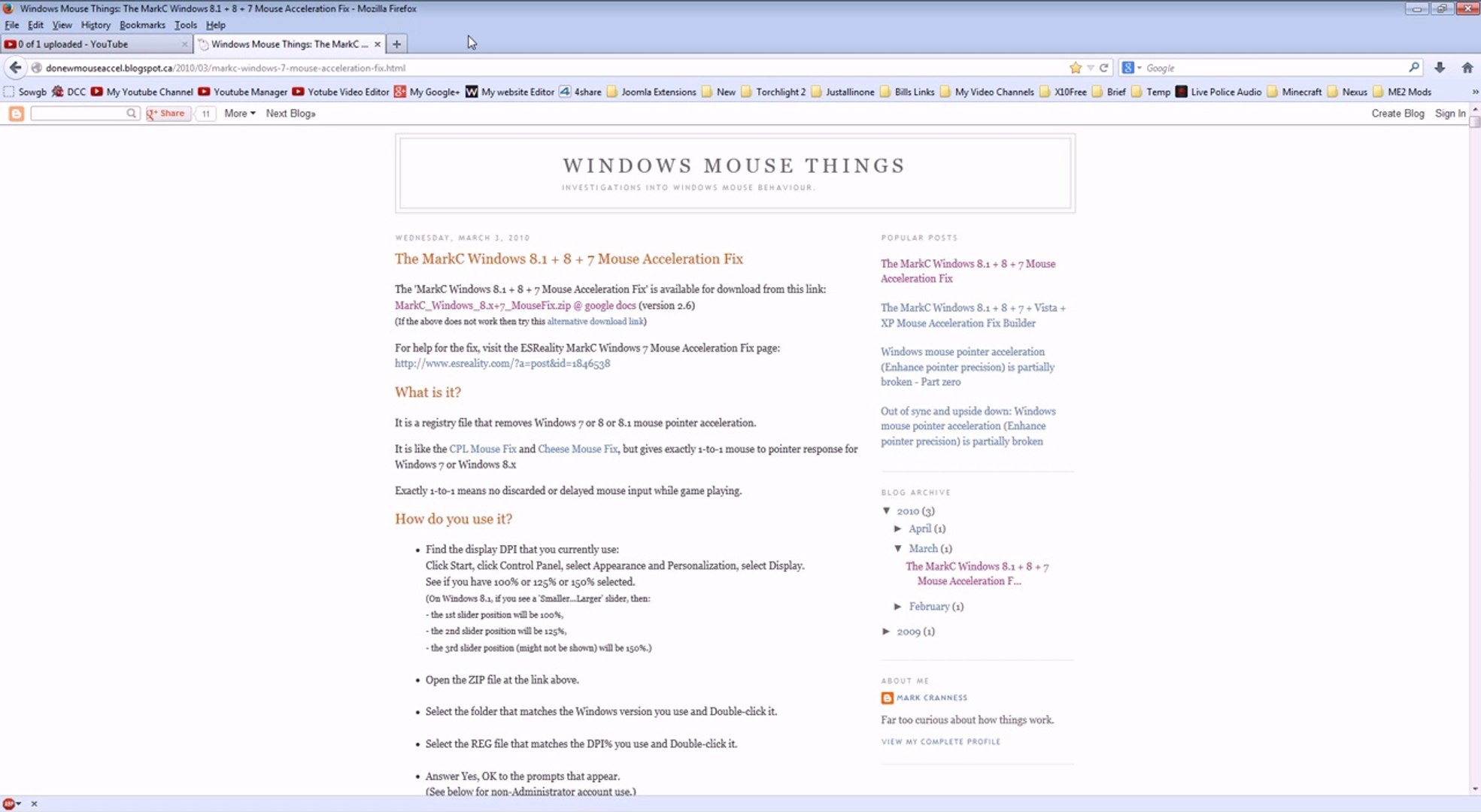Open the Cheese Mouse Fix link
This screenshot has width=1481, height=812.
(577, 449)
